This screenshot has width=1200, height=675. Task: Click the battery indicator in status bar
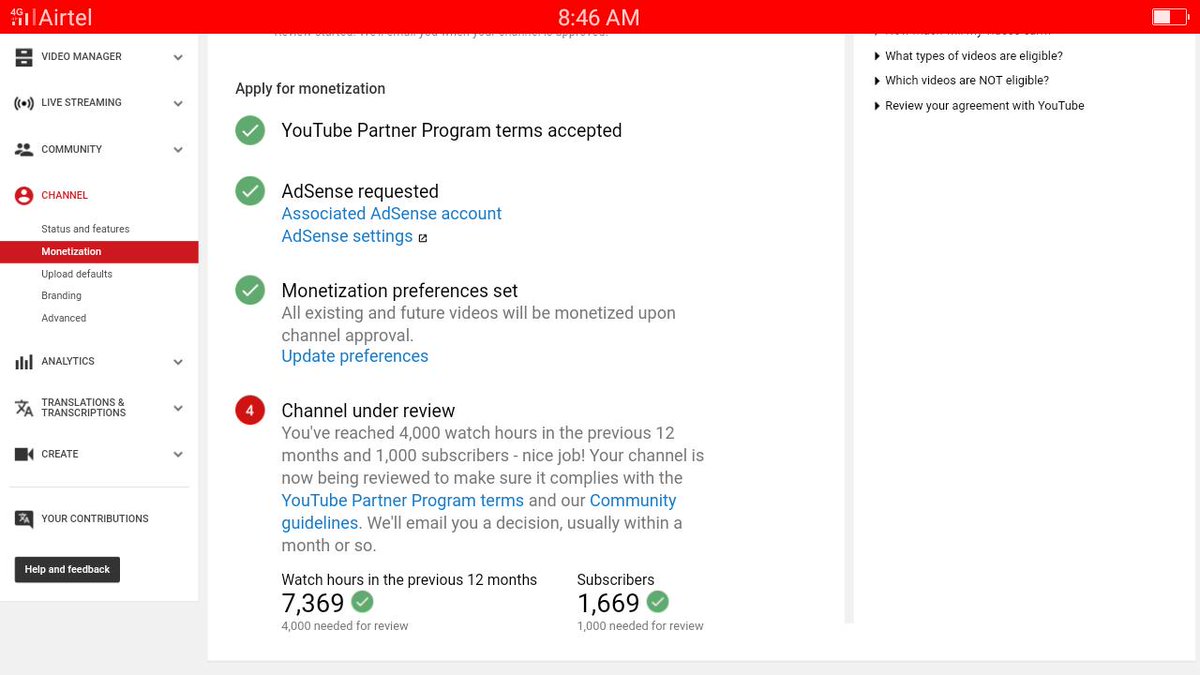[1168, 17]
